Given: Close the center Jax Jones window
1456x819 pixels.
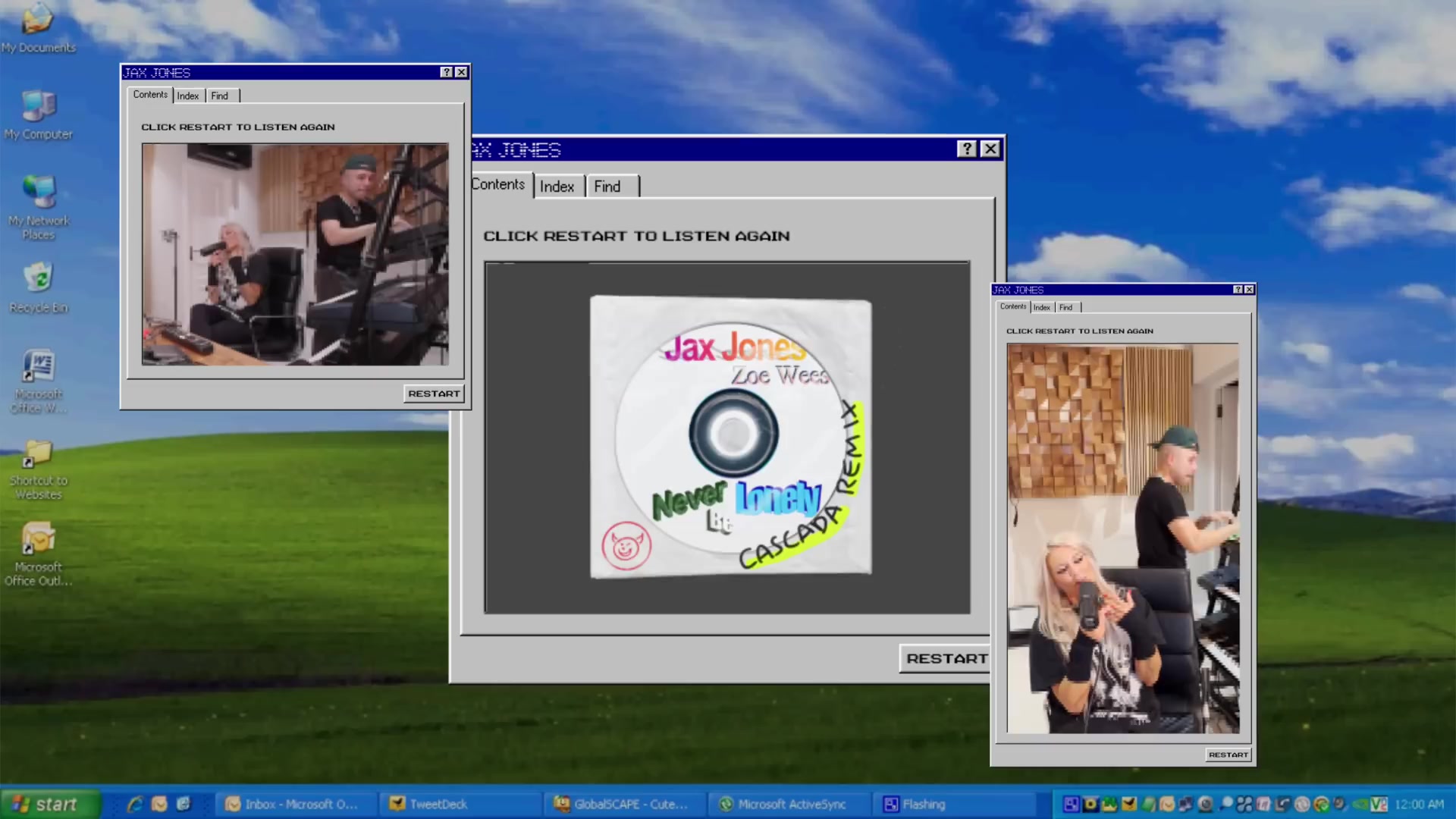Looking at the screenshot, I should (x=990, y=149).
